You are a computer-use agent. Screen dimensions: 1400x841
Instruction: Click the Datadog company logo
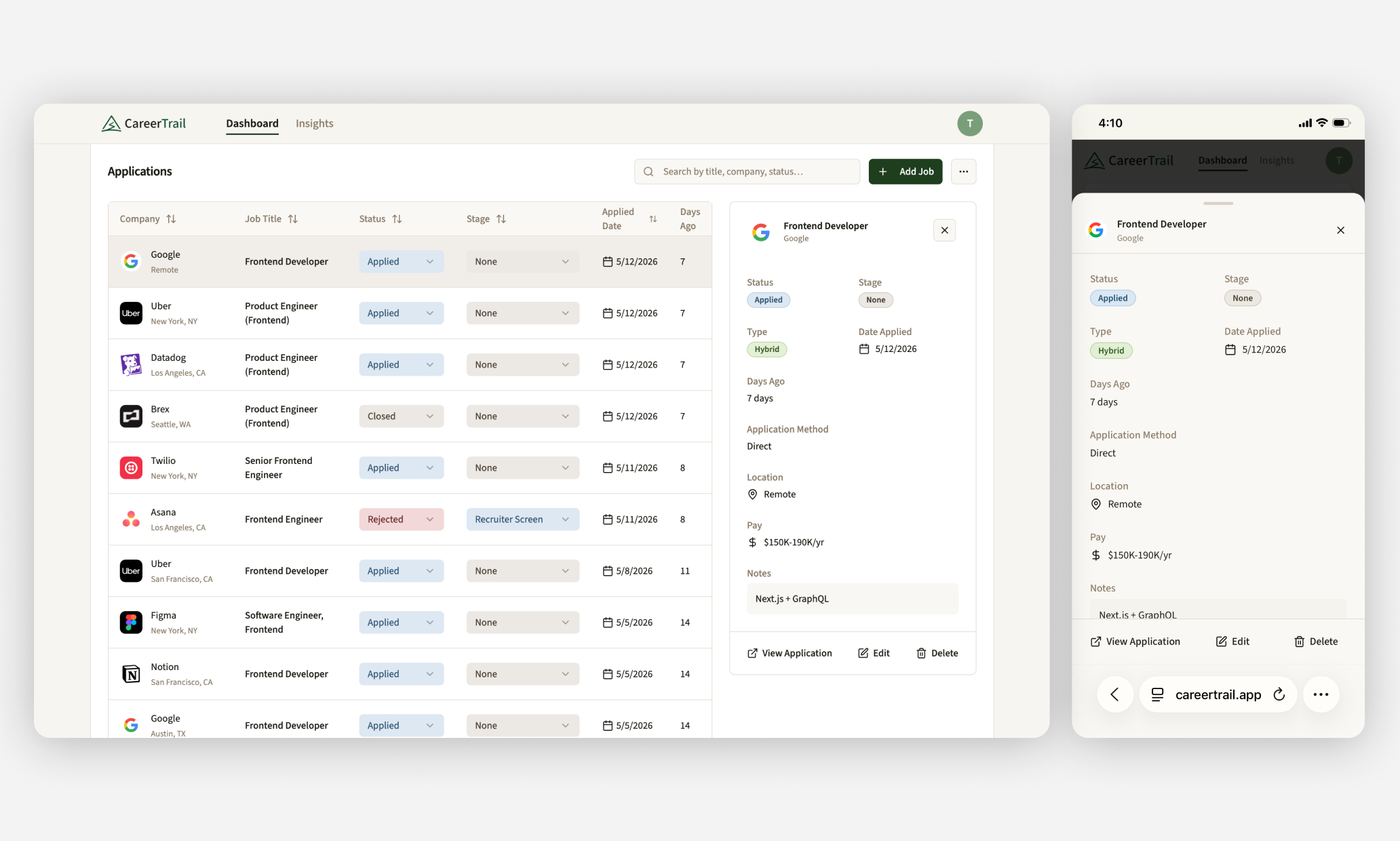131,364
